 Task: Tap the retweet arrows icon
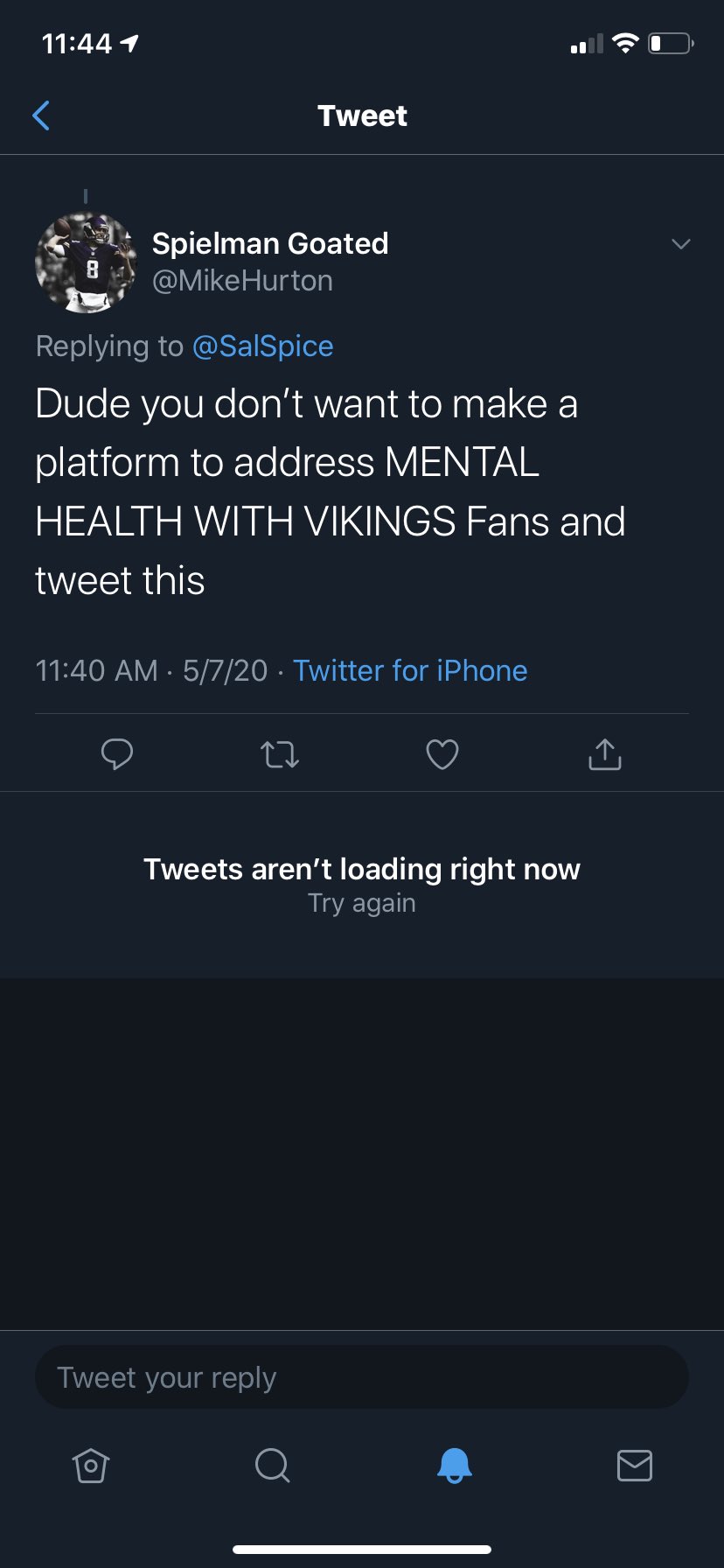(280, 753)
